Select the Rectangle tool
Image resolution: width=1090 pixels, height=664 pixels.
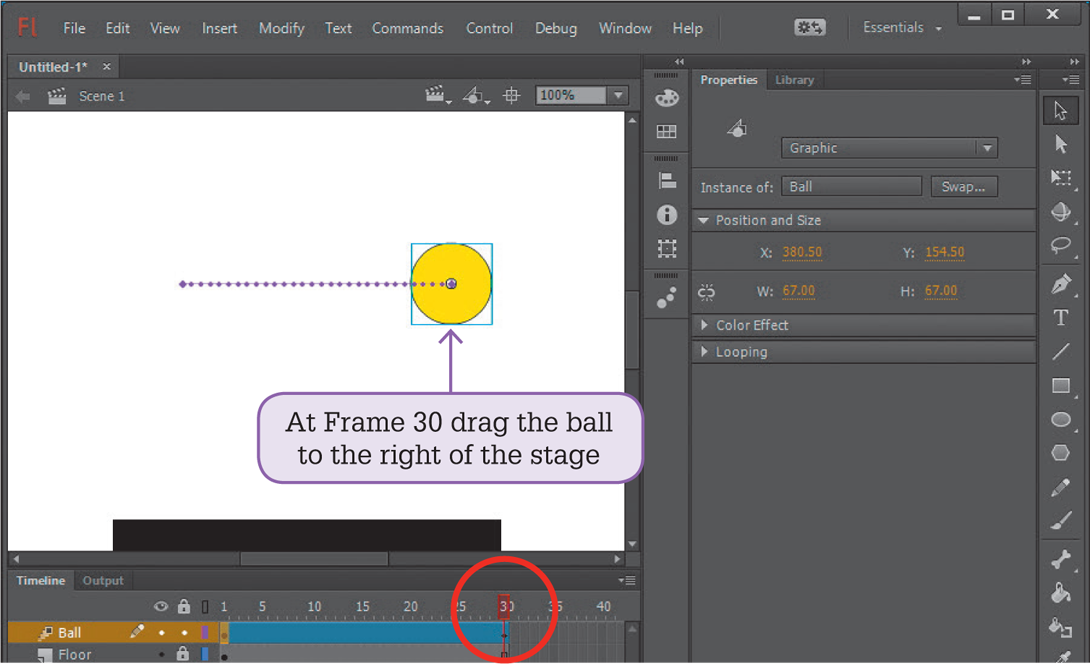pos(1060,385)
